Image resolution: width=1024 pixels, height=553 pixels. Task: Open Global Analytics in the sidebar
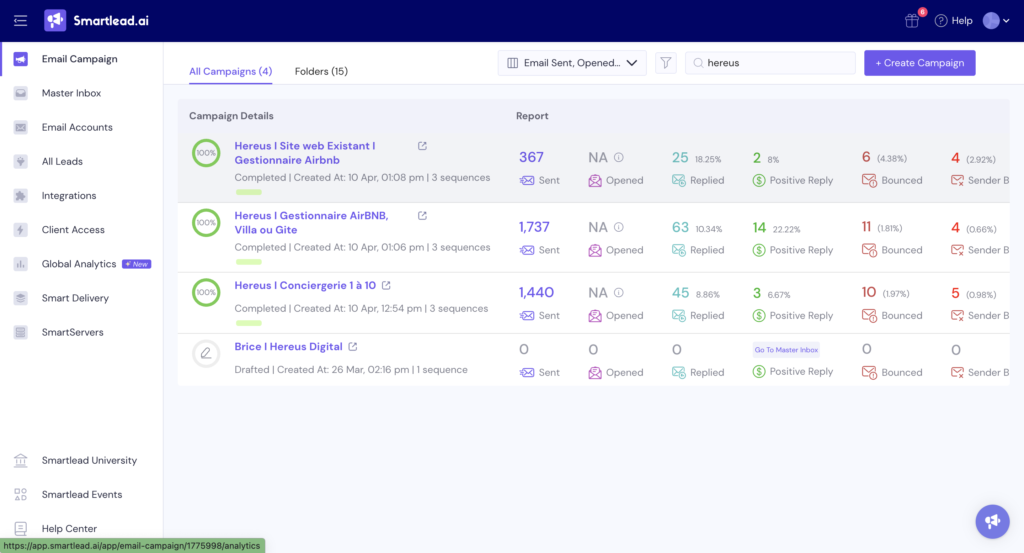[79, 264]
